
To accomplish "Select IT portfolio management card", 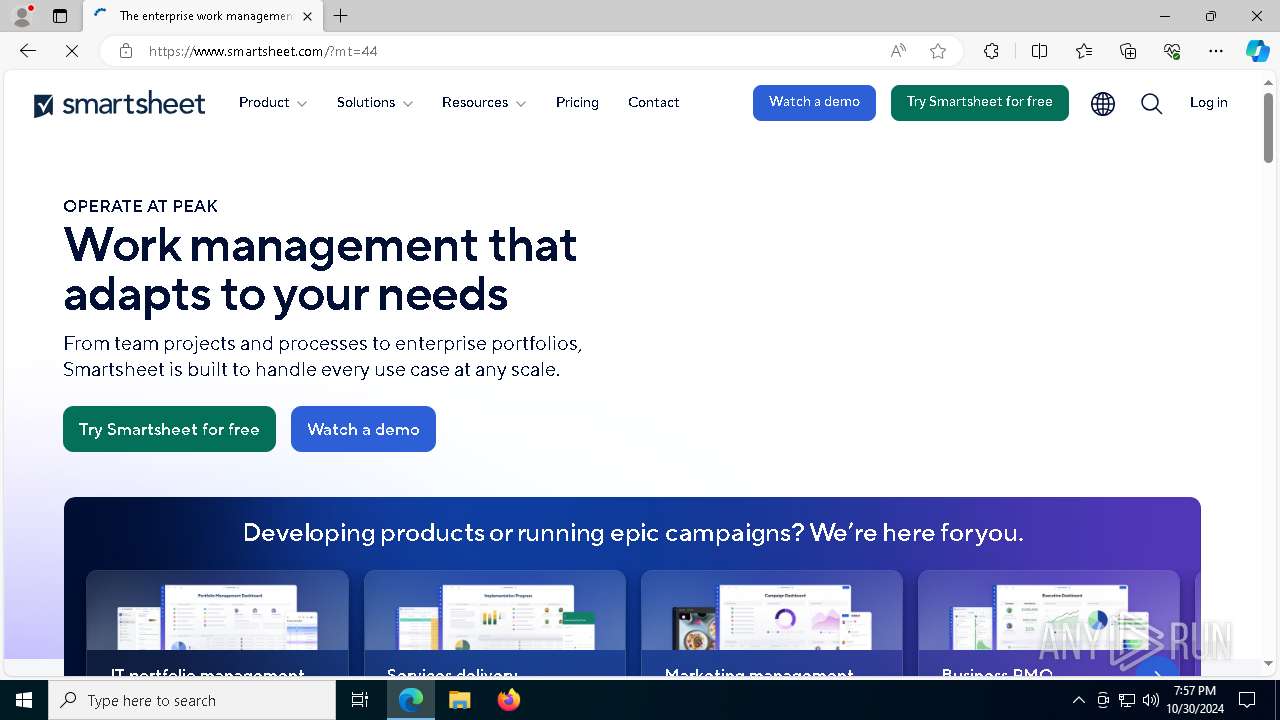I will pos(217,625).
